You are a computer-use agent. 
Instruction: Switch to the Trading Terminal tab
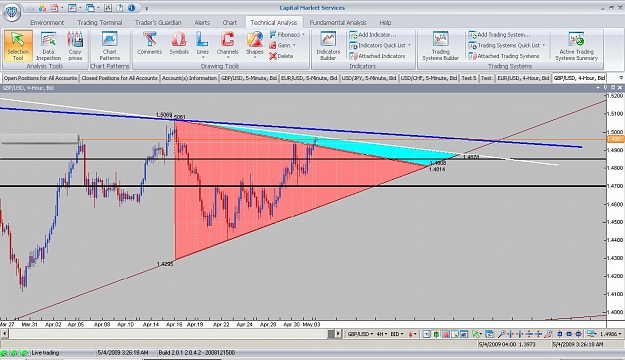[100, 22]
